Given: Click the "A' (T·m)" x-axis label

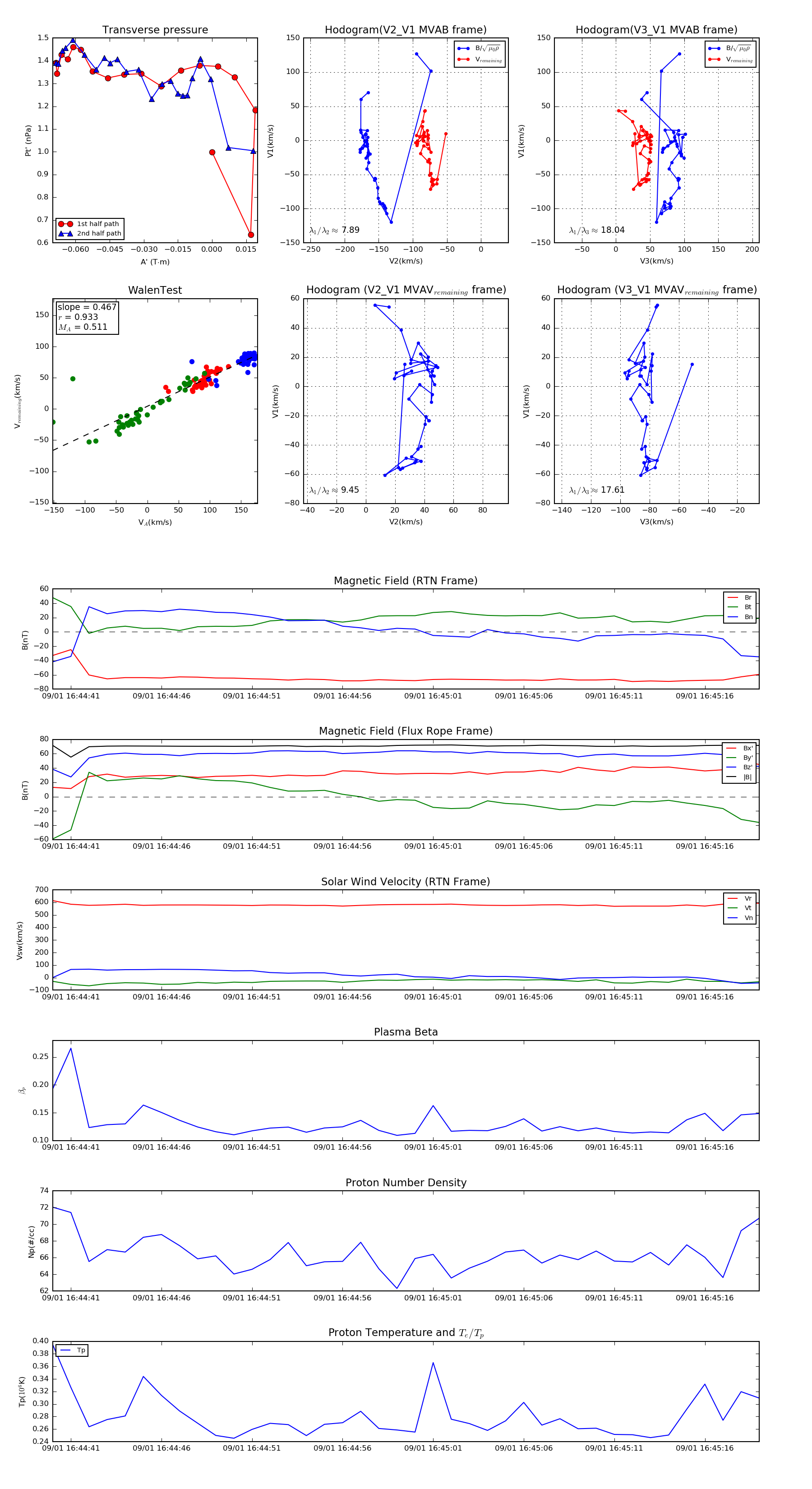Looking at the screenshot, I should 155,262.
